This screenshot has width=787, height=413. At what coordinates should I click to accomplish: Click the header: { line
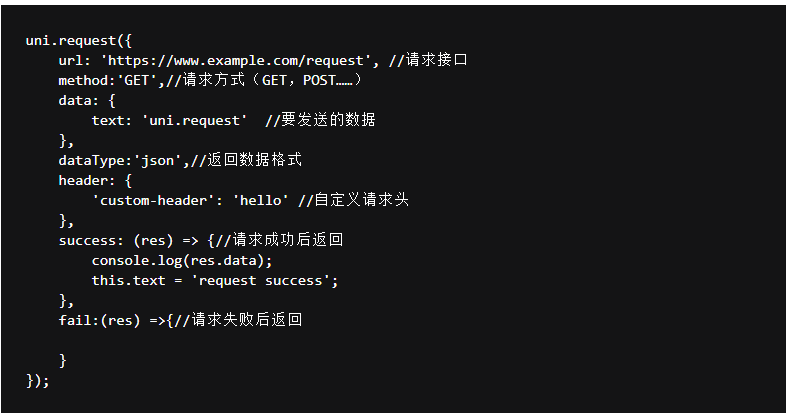point(95,181)
